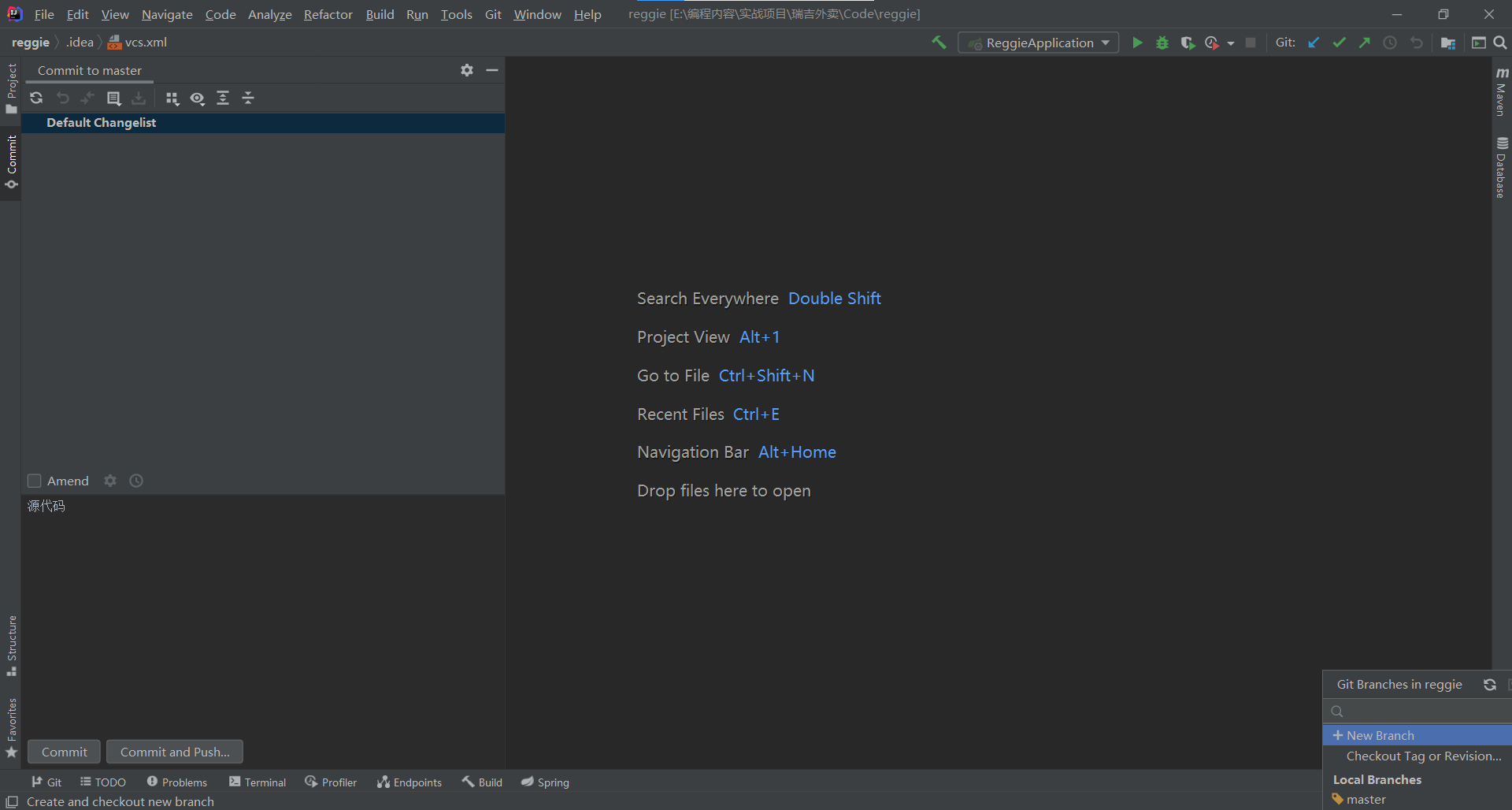This screenshot has width=1512, height=810.
Task: Toggle tool window bars icon in status bar
Action: (12, 801)
